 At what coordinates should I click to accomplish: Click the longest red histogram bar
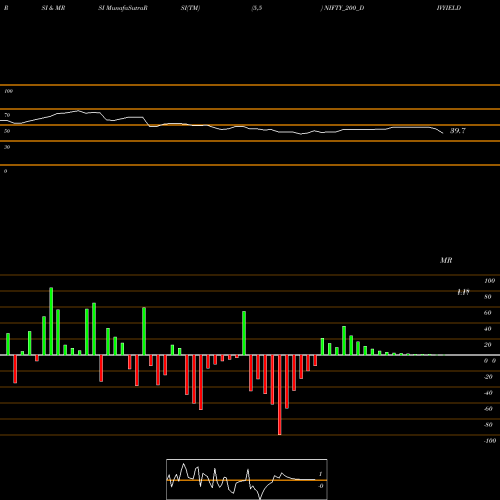pos(280,395)
